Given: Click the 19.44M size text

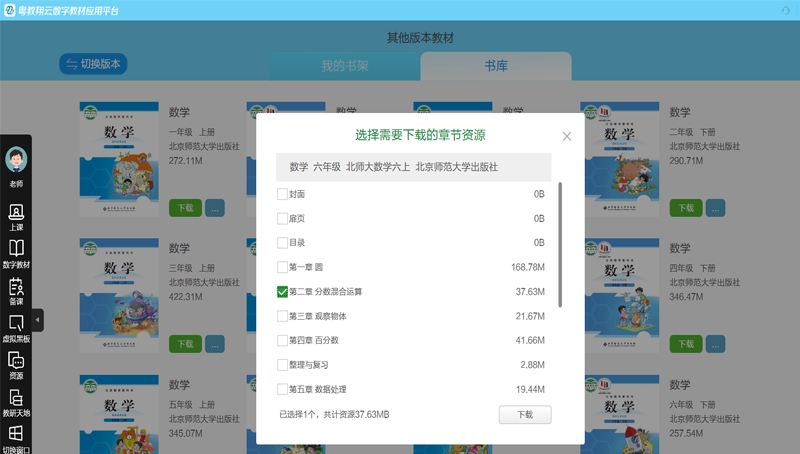Looking at the screenshot, I should pyautogui.click(x=530, y=389).
